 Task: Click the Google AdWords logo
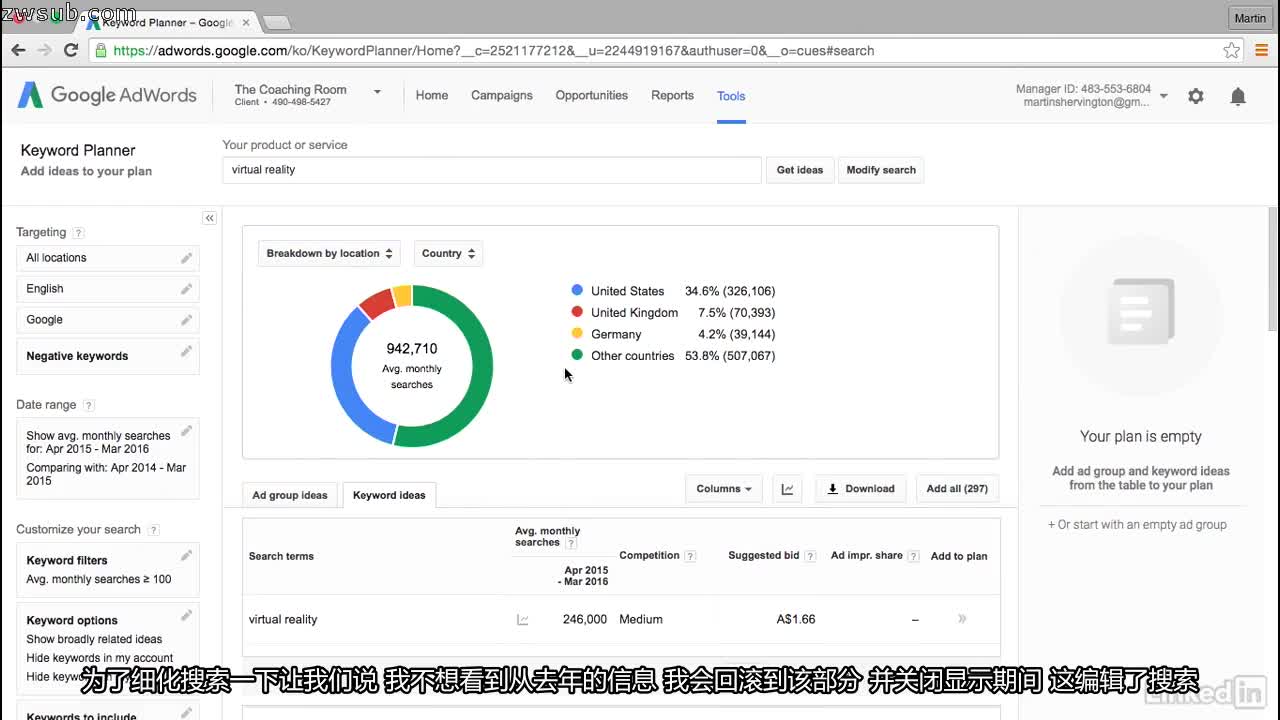click(107, 95)
